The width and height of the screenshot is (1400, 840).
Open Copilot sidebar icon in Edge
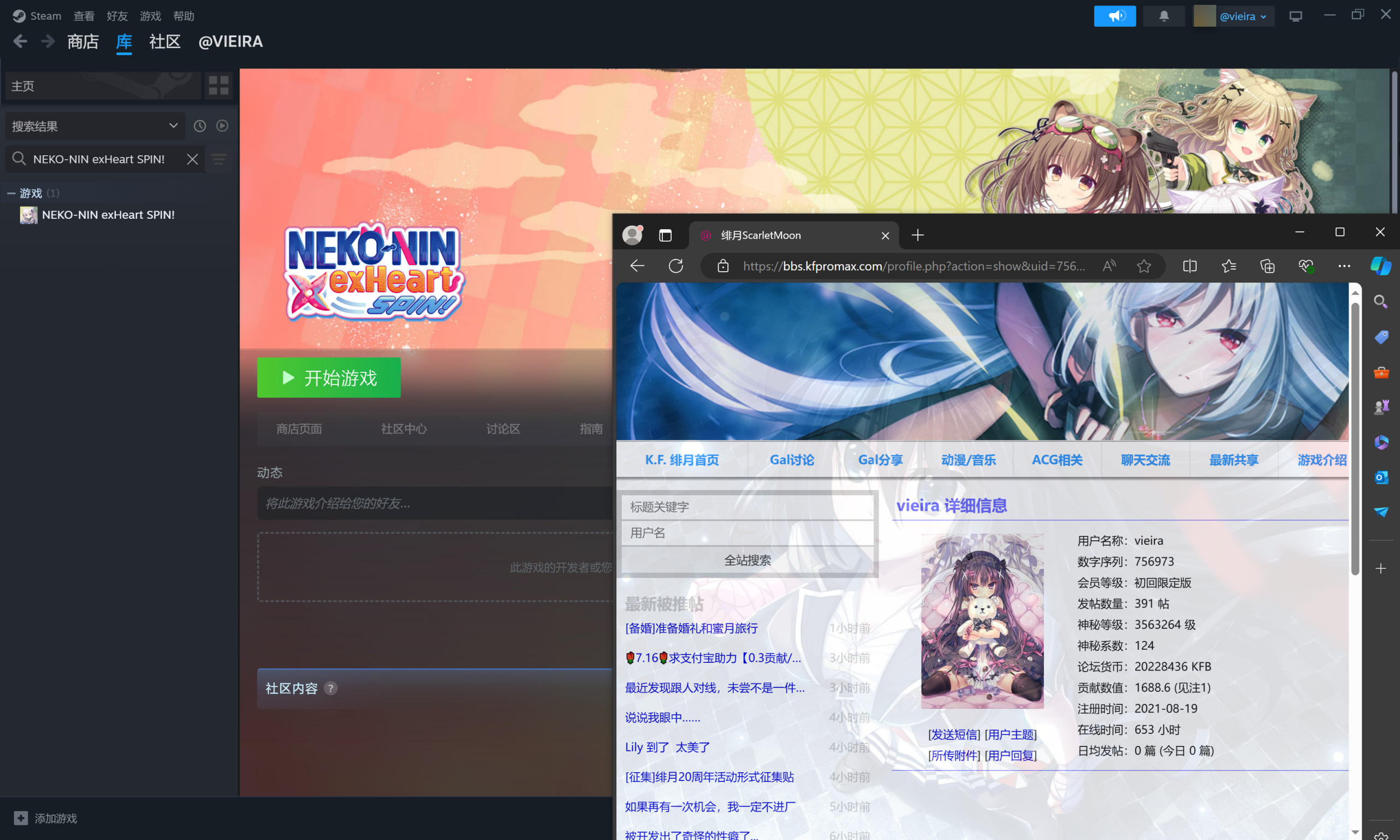[x=1380, y=266]
